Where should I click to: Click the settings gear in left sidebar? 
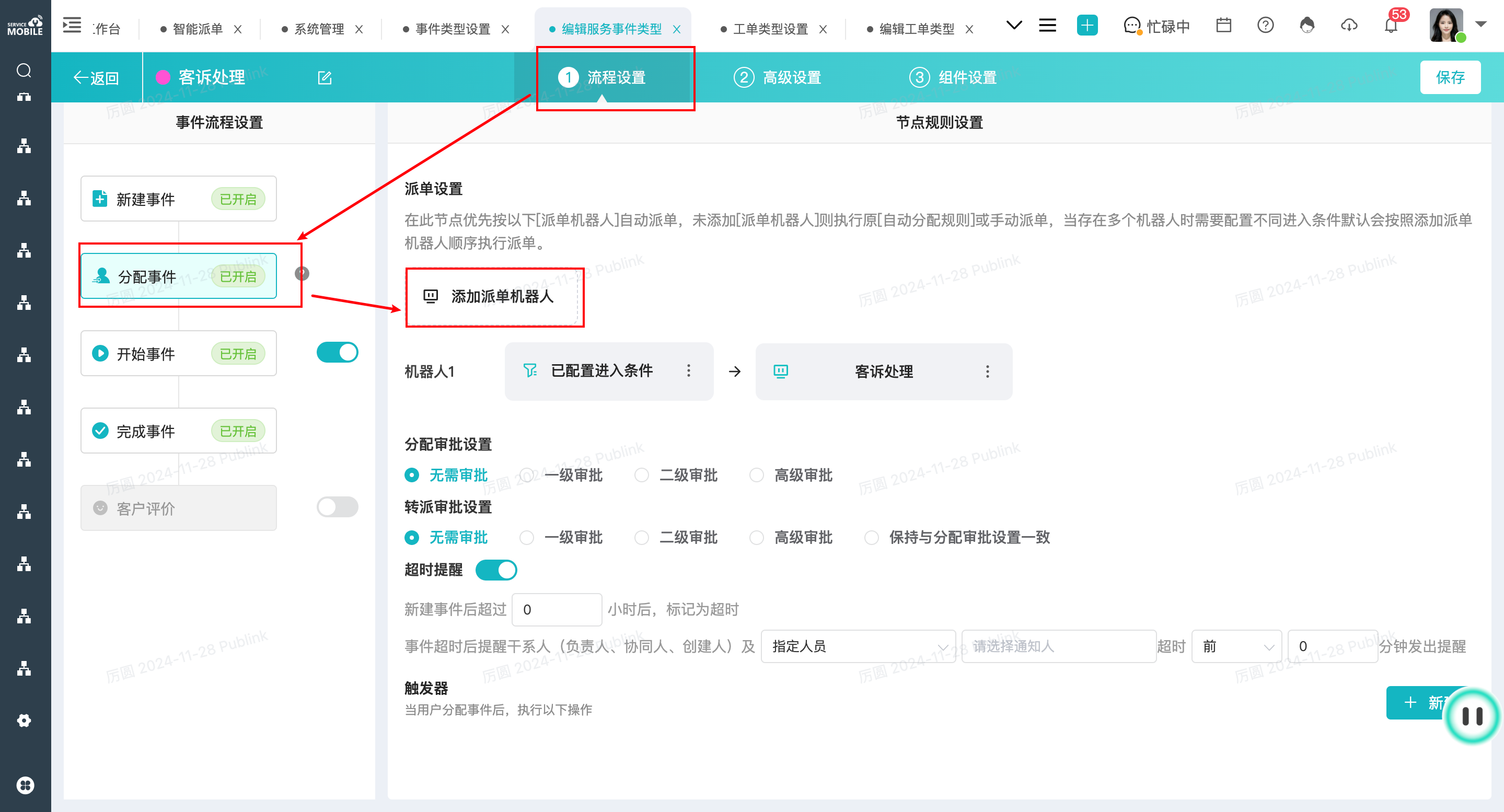[24, 721]
